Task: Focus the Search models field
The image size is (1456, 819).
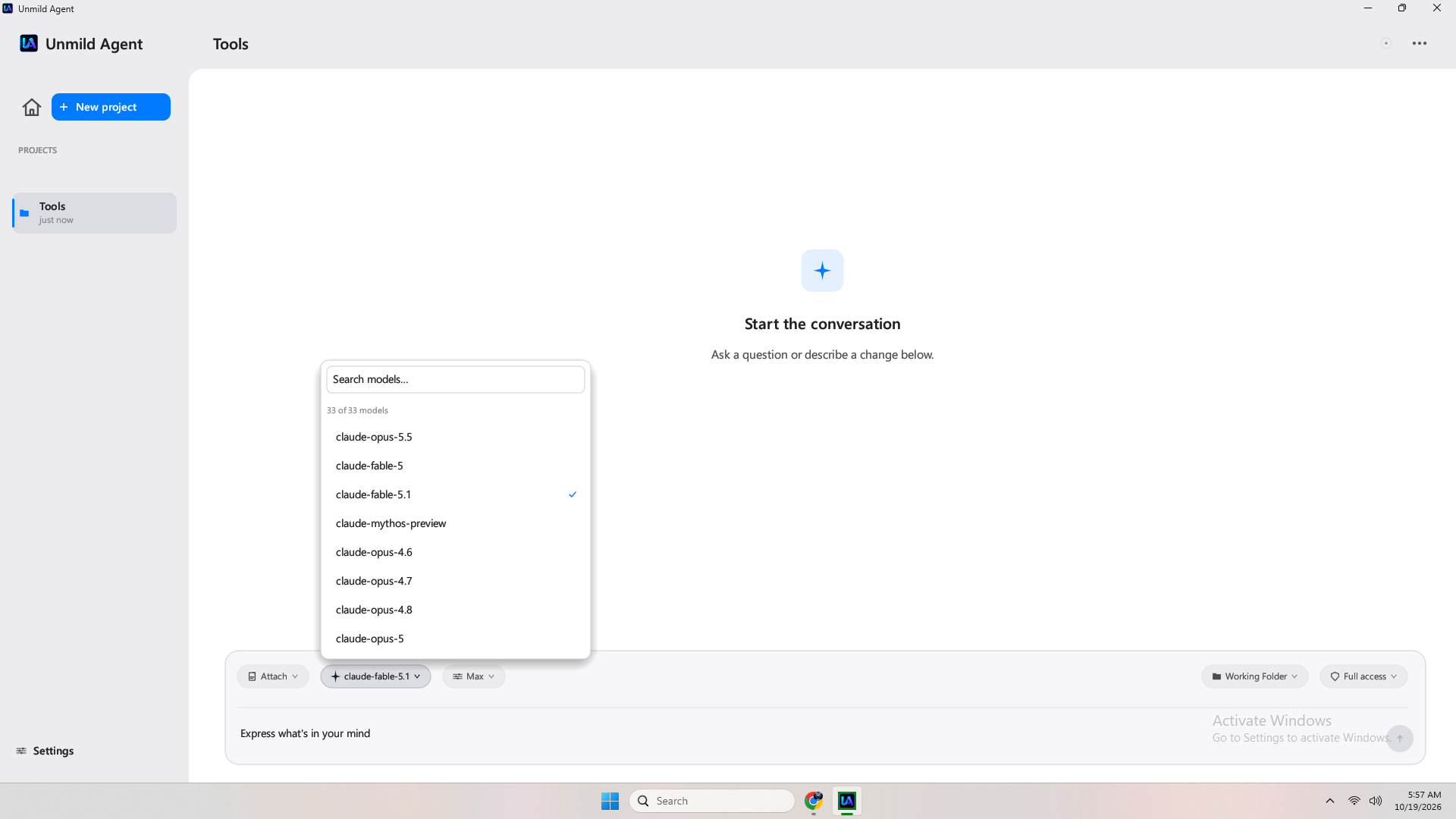Action: point(456,379)
